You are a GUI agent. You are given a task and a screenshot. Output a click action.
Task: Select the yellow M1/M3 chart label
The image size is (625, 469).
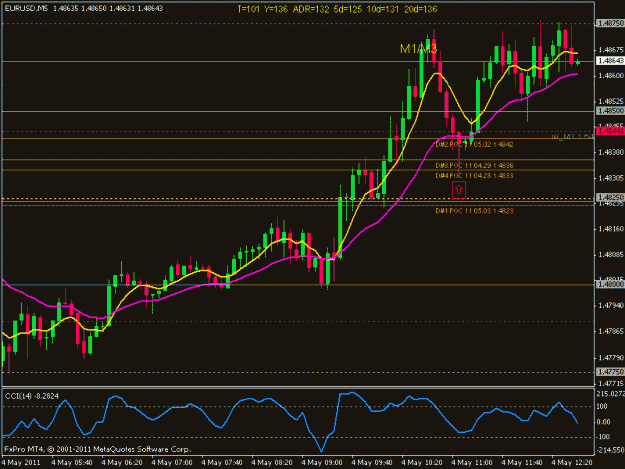pos(419,49)
